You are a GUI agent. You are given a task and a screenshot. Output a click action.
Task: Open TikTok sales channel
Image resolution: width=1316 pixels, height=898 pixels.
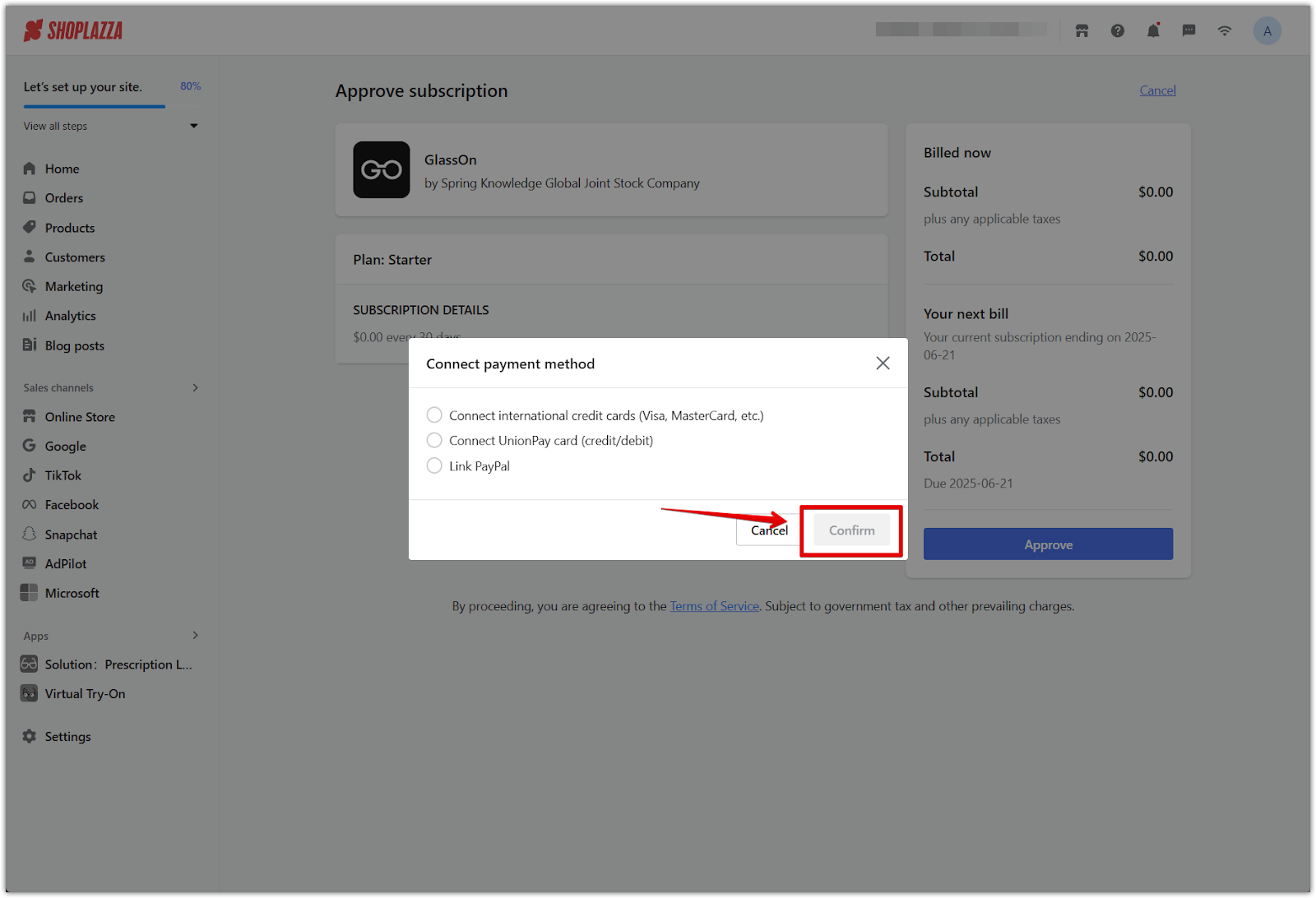pos(63,475)
